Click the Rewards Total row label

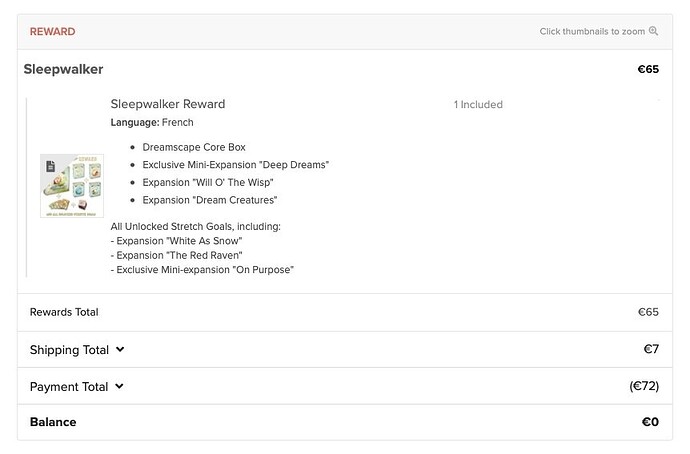point(64,312)
